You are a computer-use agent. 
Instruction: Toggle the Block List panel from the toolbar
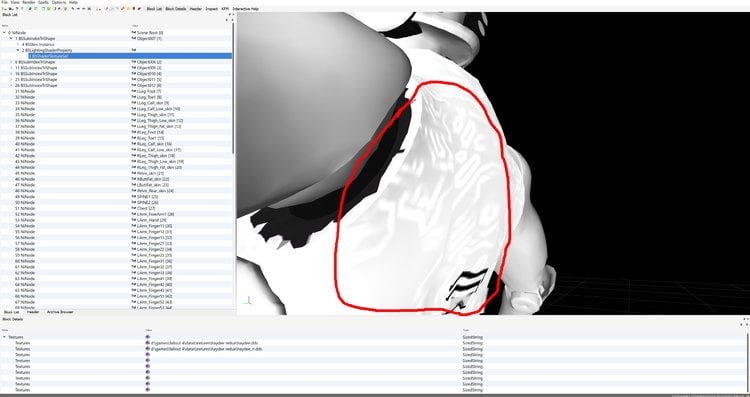[154, 9]
